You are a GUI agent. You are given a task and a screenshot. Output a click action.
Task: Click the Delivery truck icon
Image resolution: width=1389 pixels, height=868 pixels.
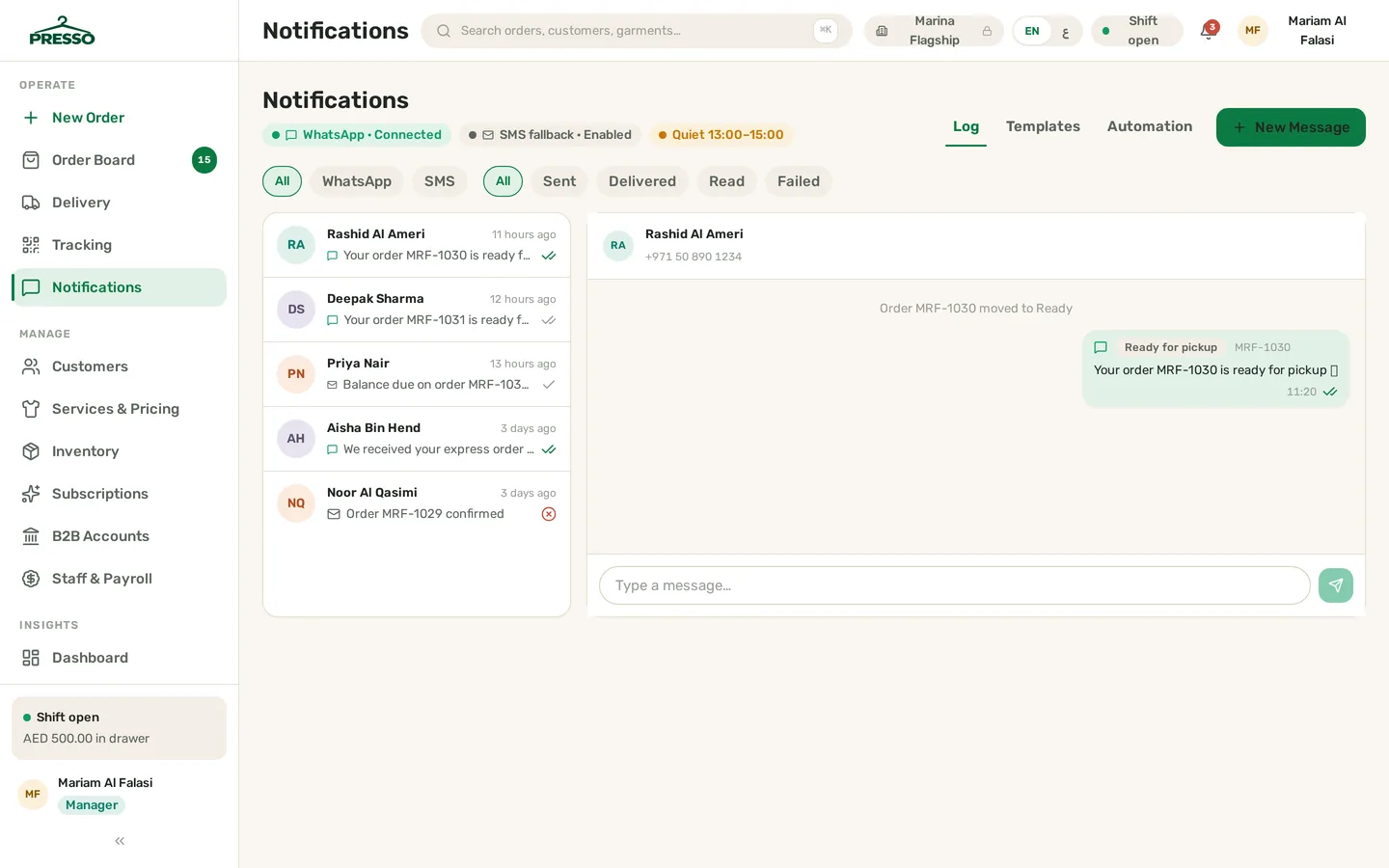tap(31, 203)
